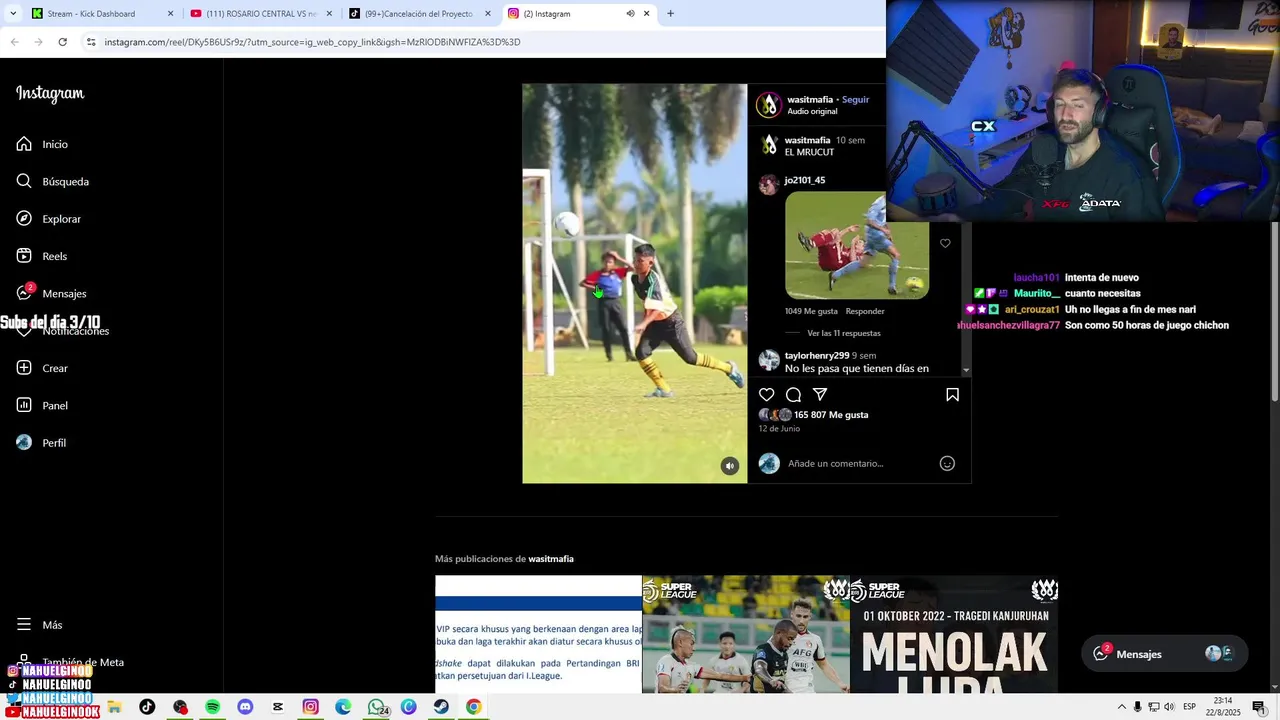The height and width of the screenshot is (720, 1280).
Task: Open volume control in system tray
Action: pos(1169,707)
